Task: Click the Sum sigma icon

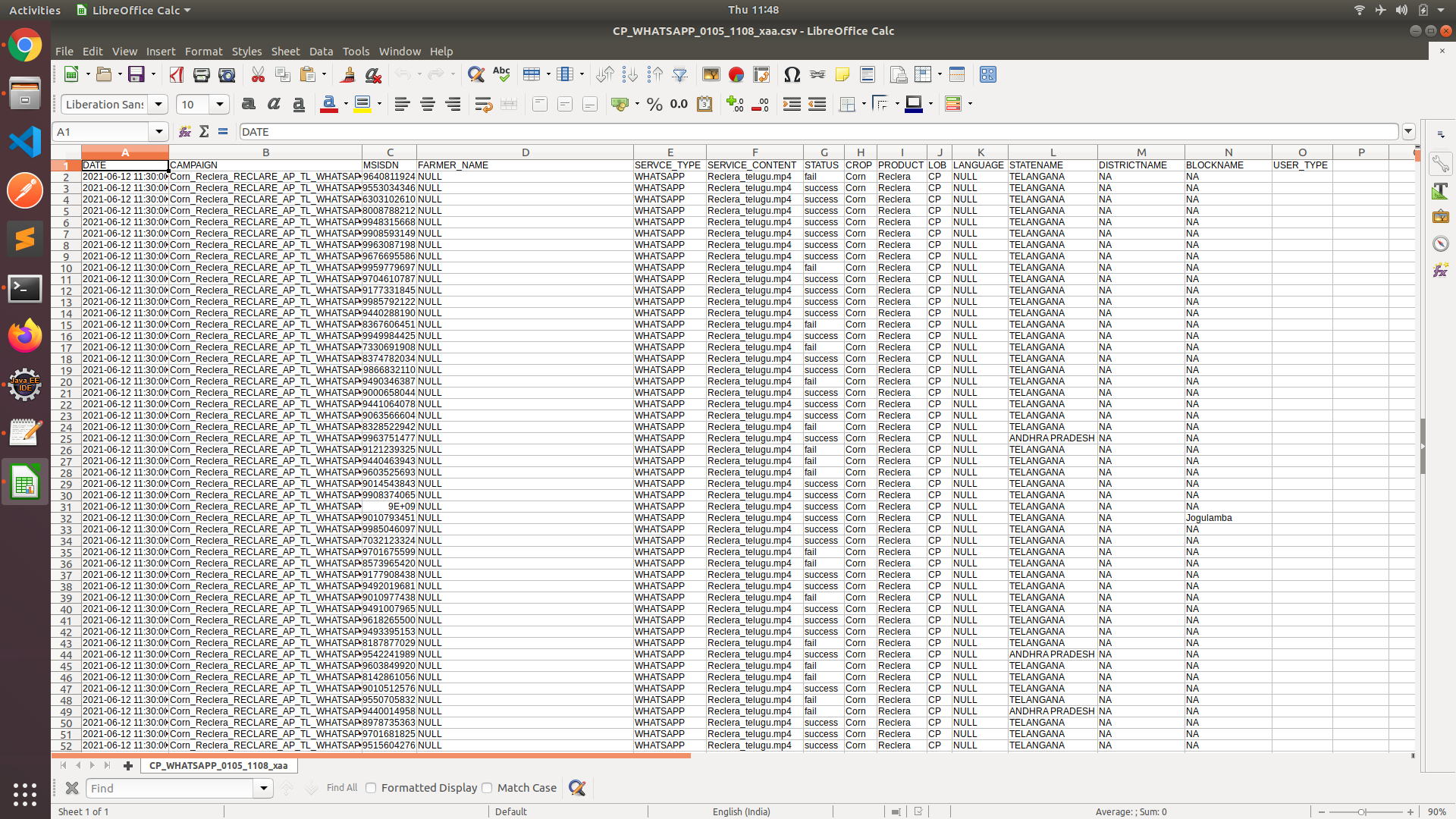Action: click(x=204, y=131)
